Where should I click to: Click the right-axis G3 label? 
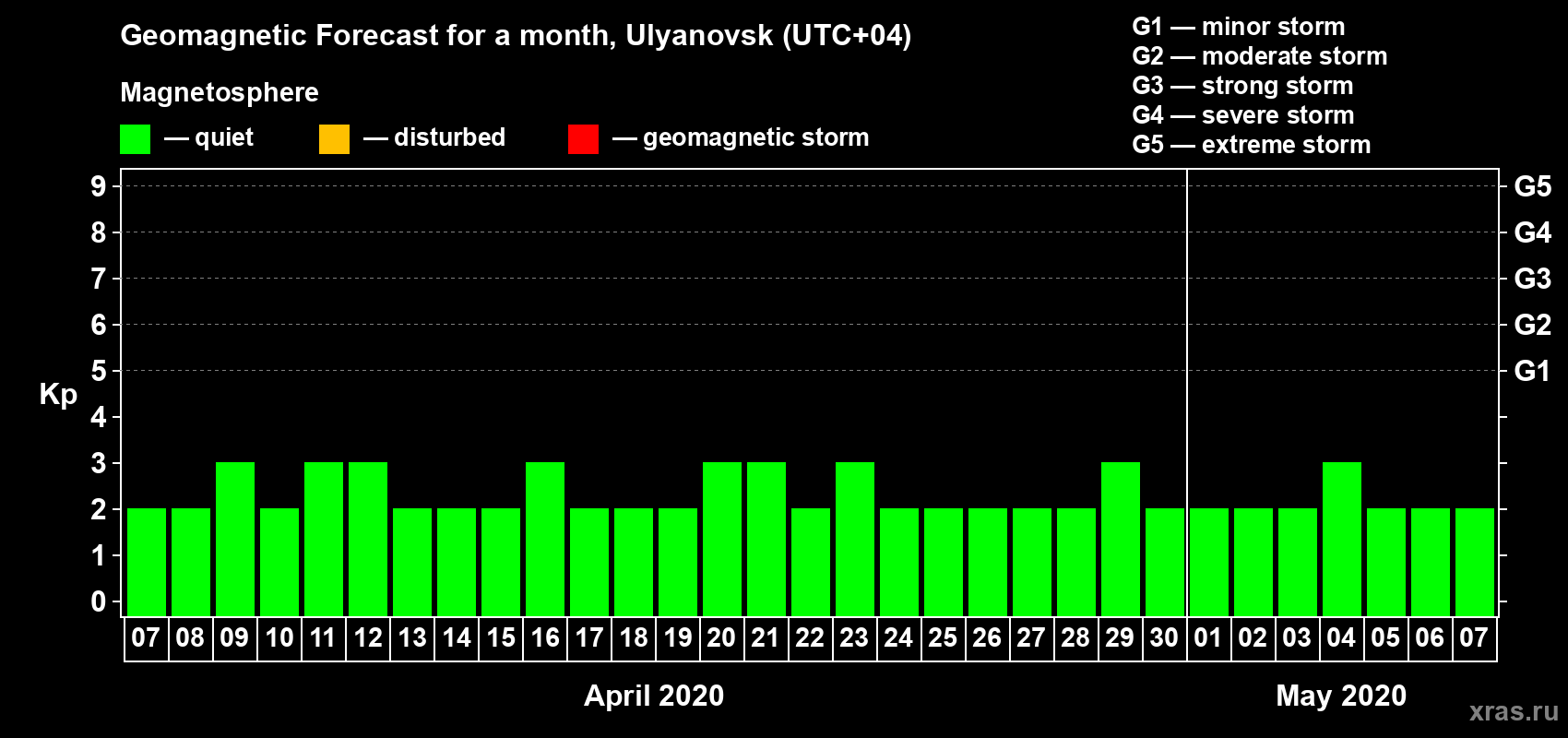[x=1533, y=279]
